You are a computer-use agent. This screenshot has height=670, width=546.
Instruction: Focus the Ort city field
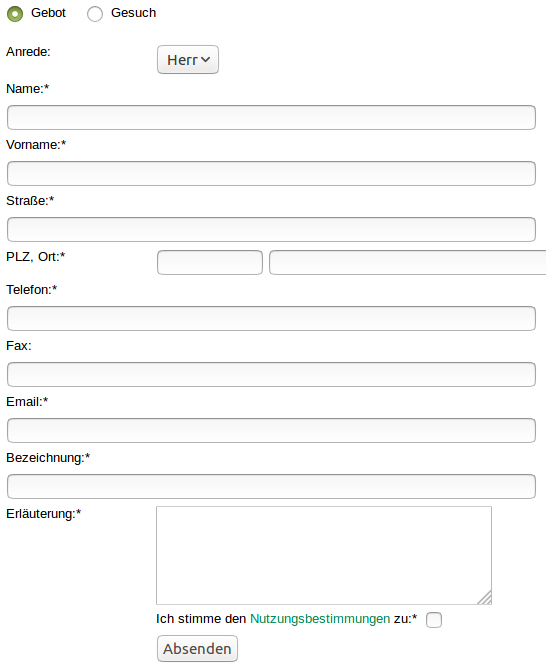click(408, 262)
